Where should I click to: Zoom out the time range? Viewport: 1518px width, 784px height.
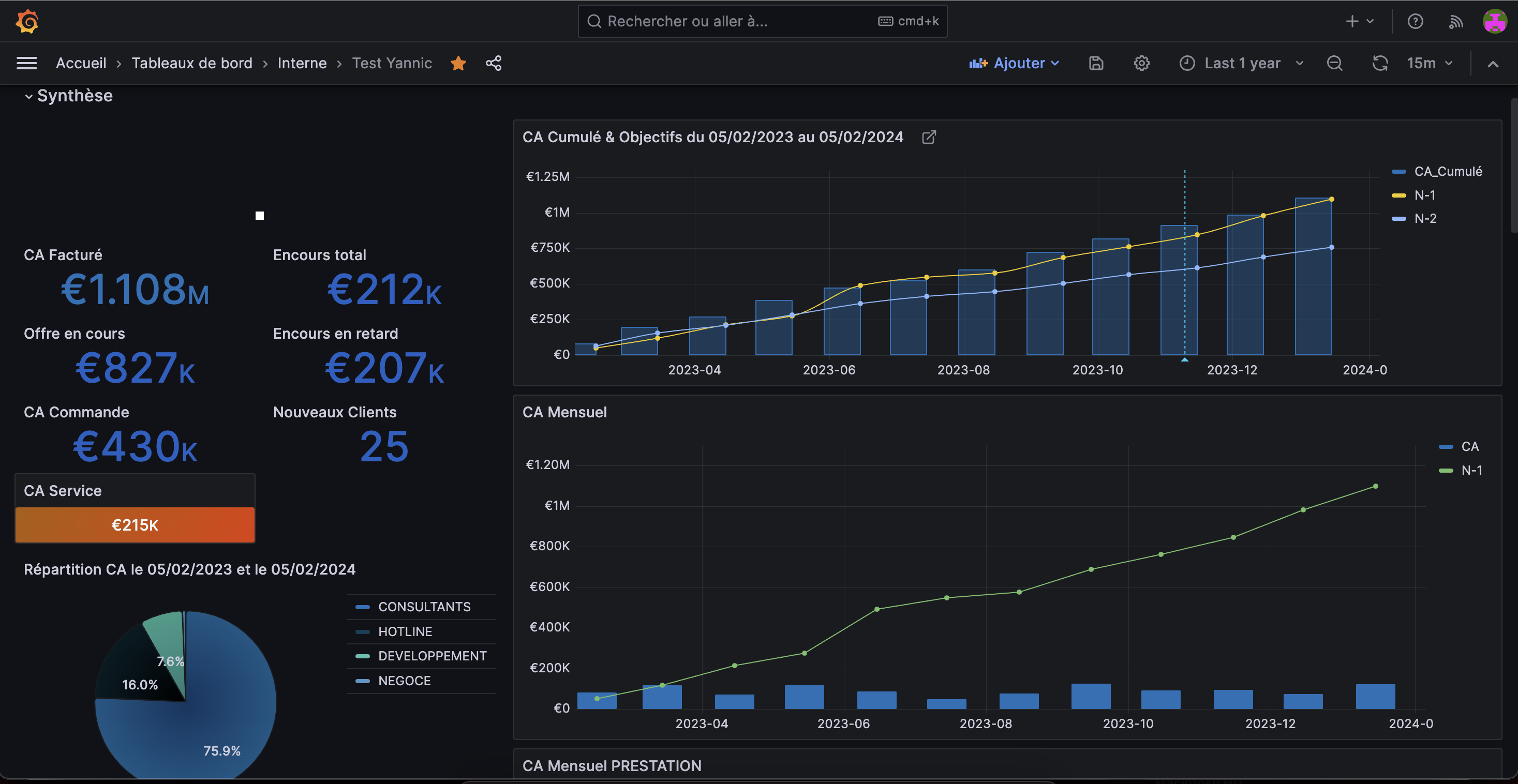point(1334,63)
